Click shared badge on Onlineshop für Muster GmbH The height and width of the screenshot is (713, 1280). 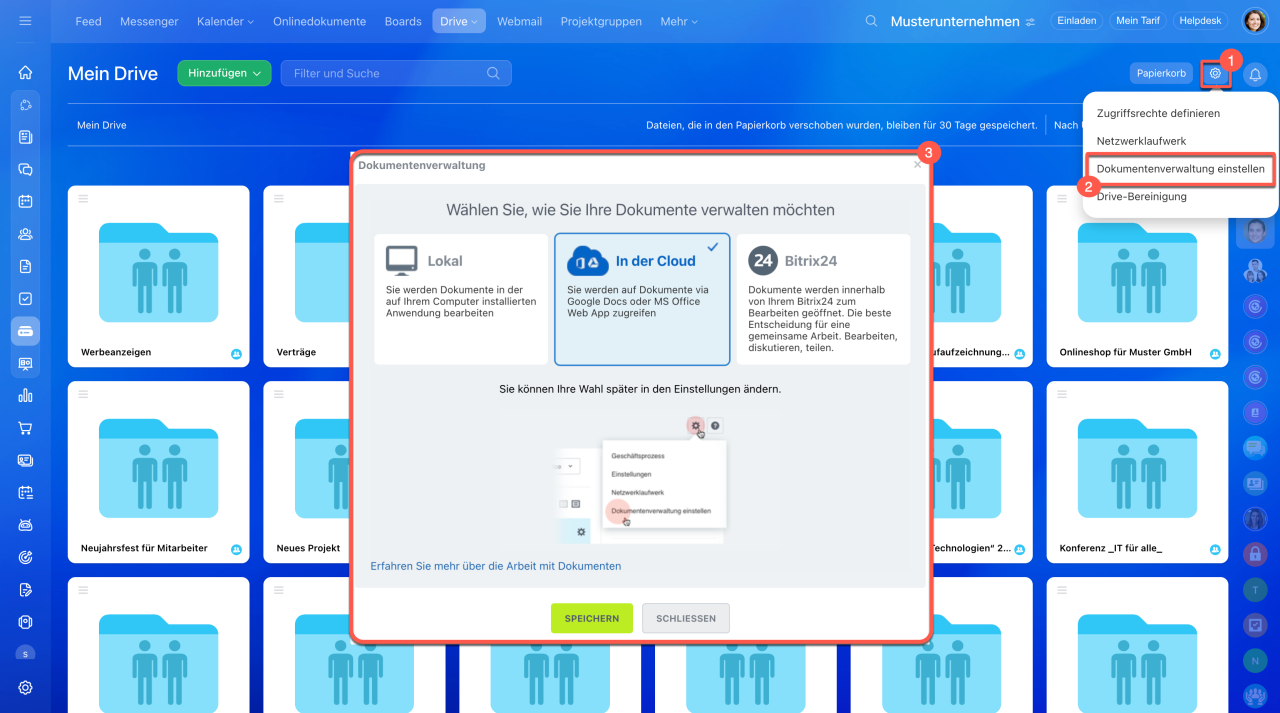coord(1215,353)
